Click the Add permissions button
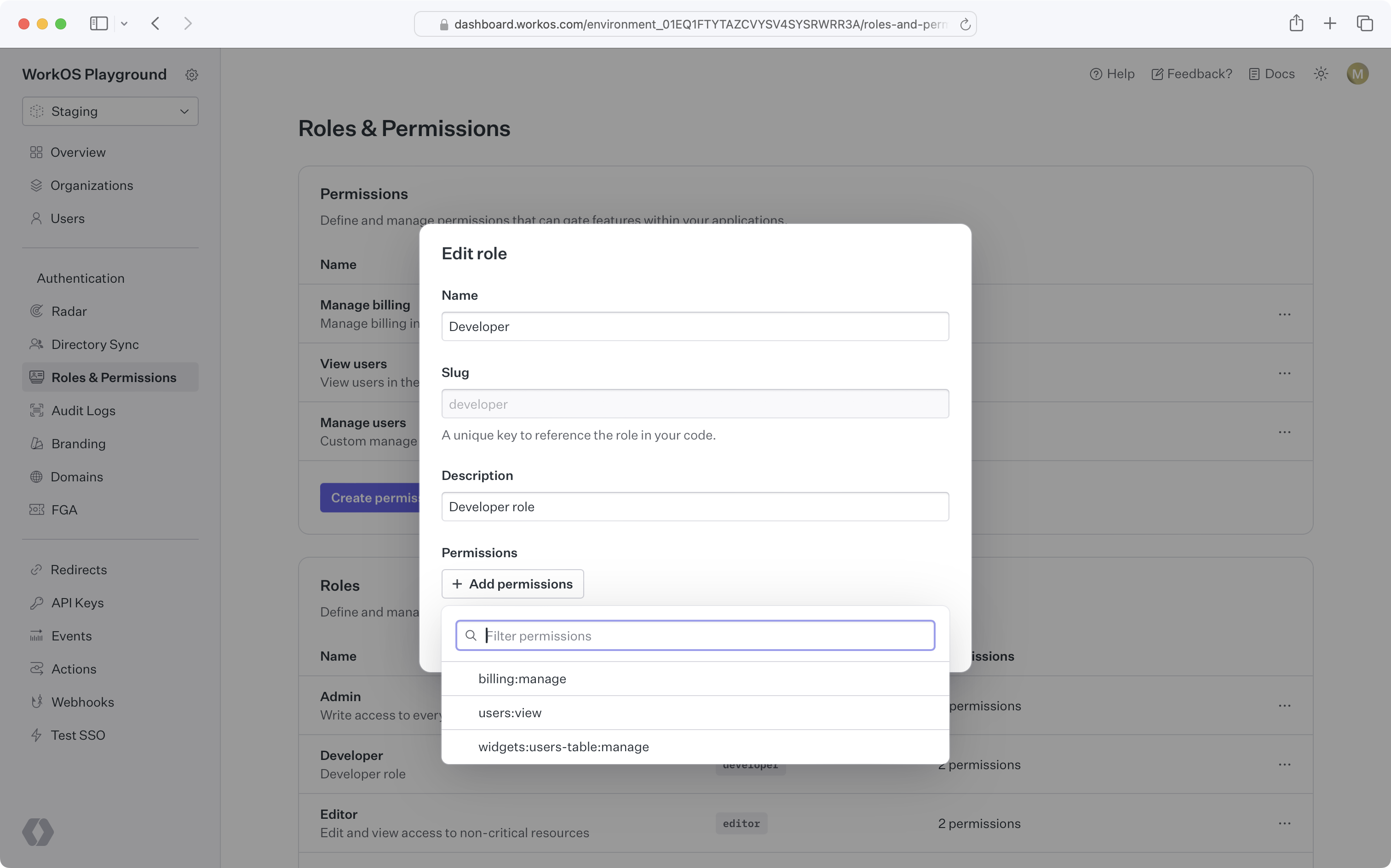 [x=512, y=584]
